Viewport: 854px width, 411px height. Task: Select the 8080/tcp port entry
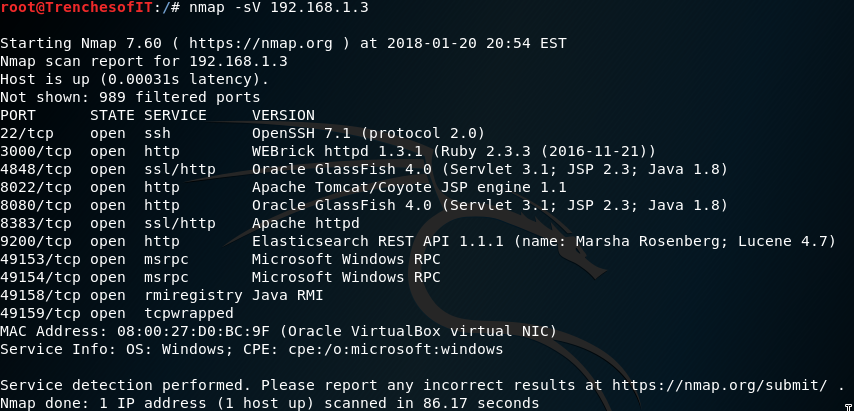(x=35, y=205)
